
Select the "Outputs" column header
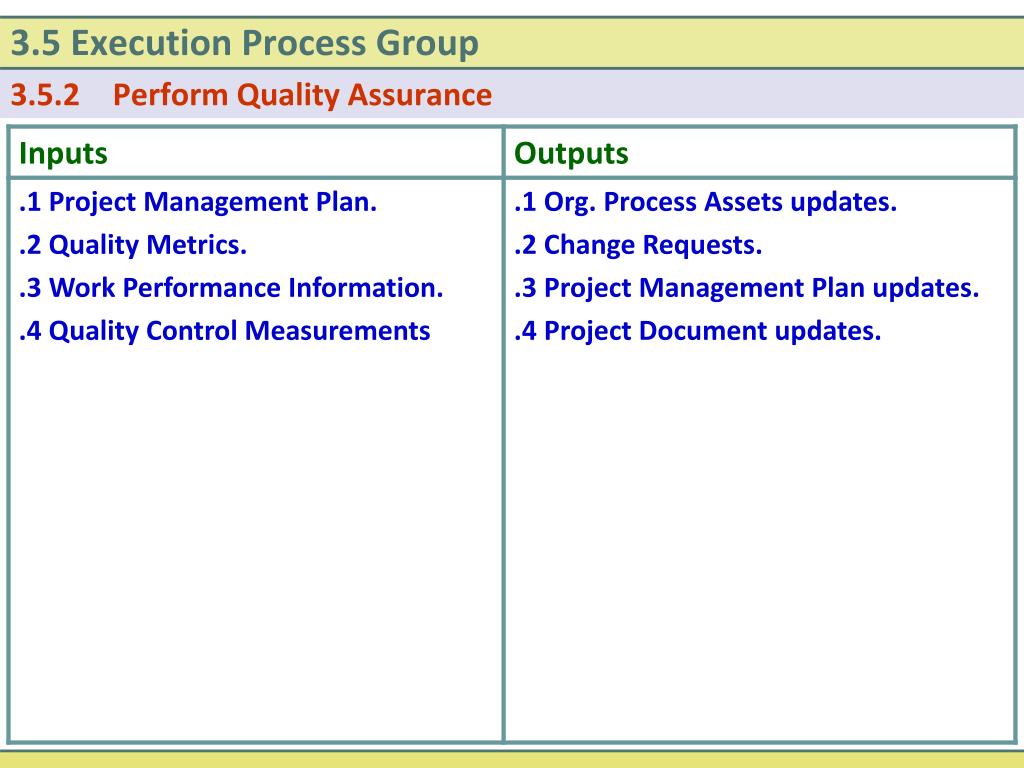coord(571,154)
